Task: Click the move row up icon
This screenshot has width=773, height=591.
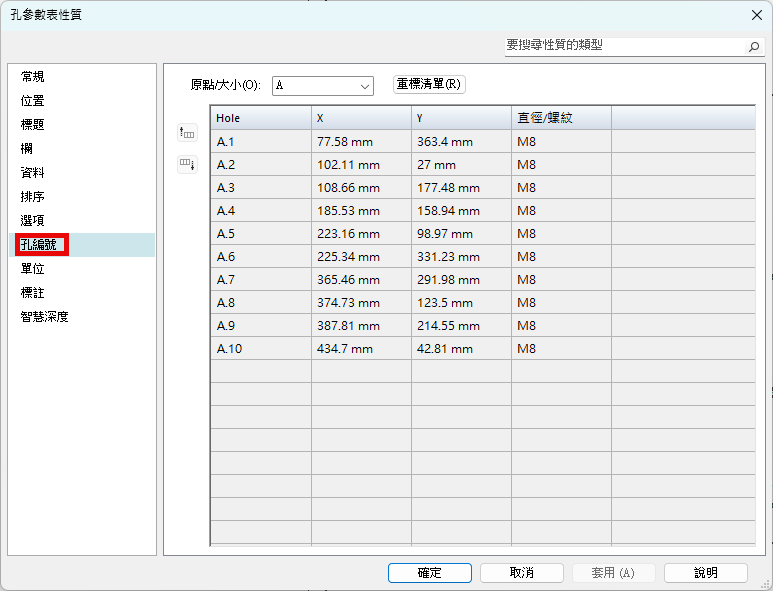Action: 187,132
